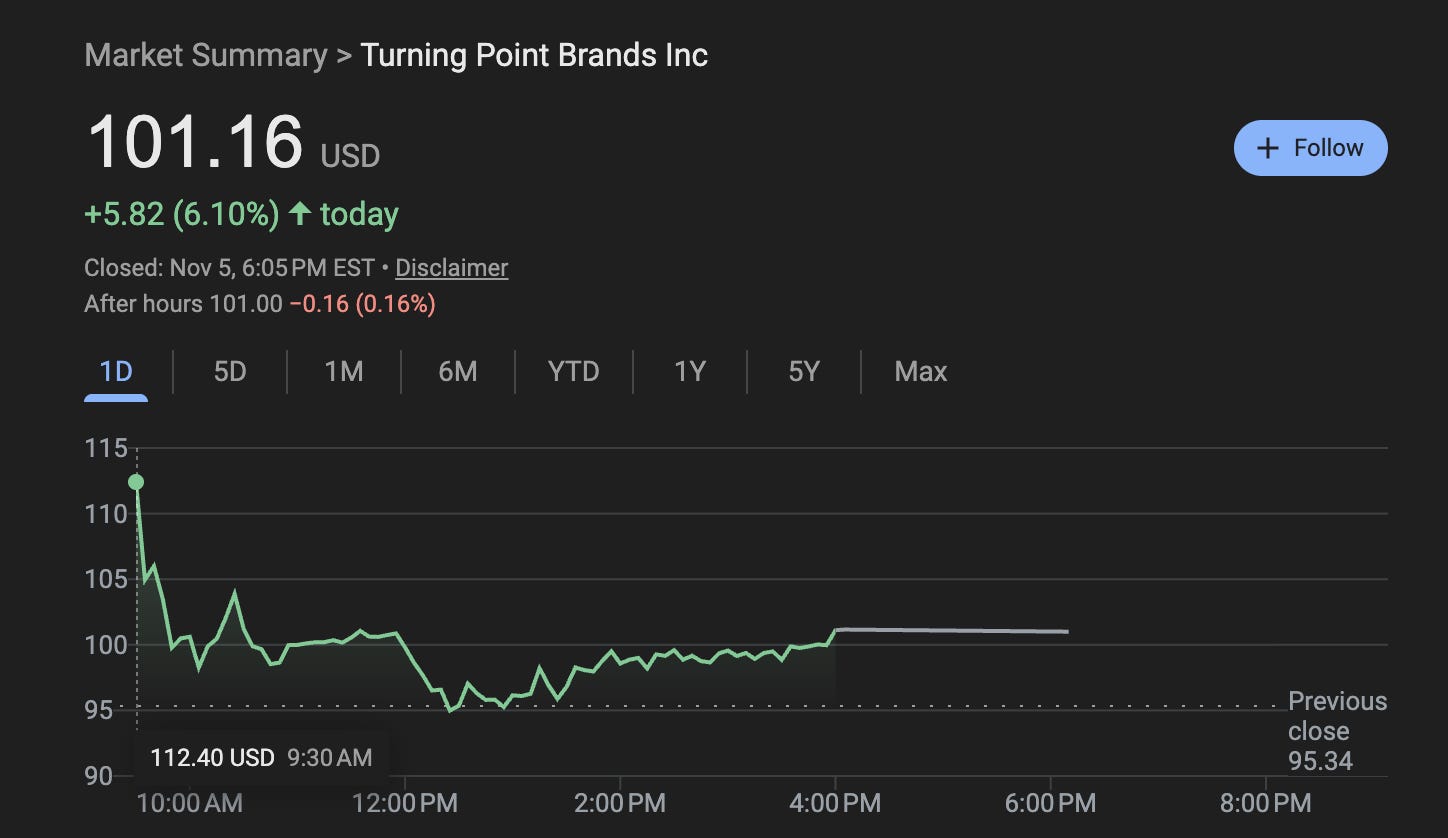Open the Disclaimer link

(x=452, y=268)
